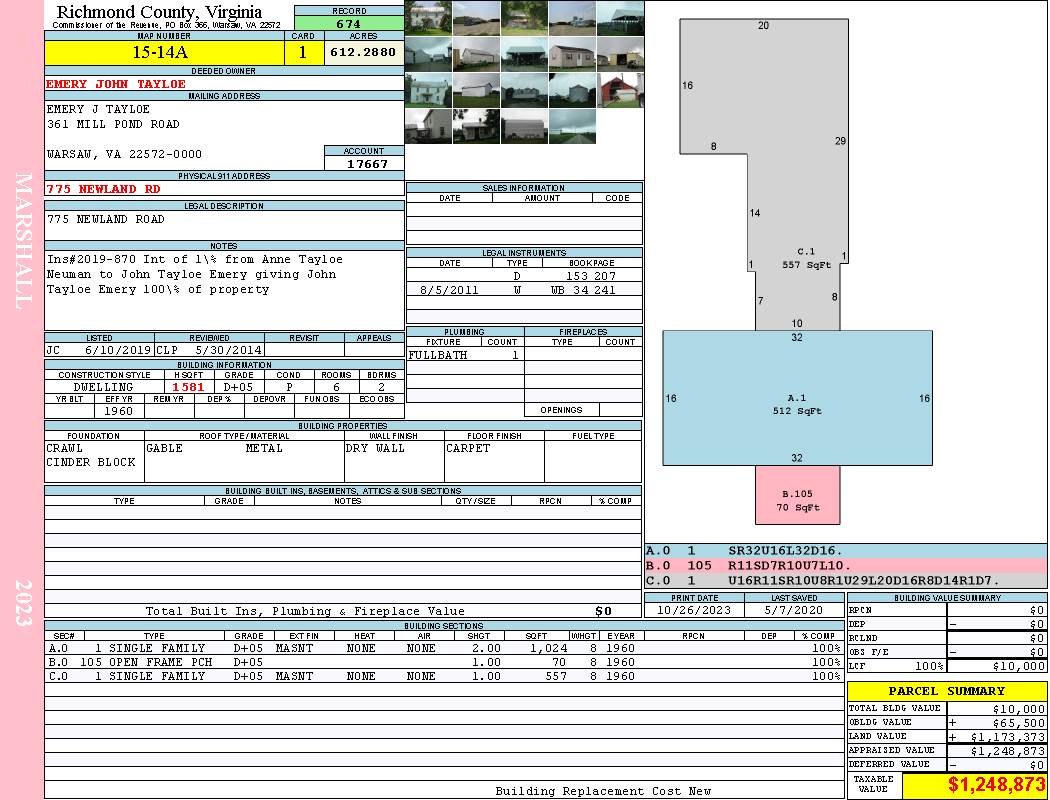Select the B.0 Open Frame Pch row

[444, 662]
